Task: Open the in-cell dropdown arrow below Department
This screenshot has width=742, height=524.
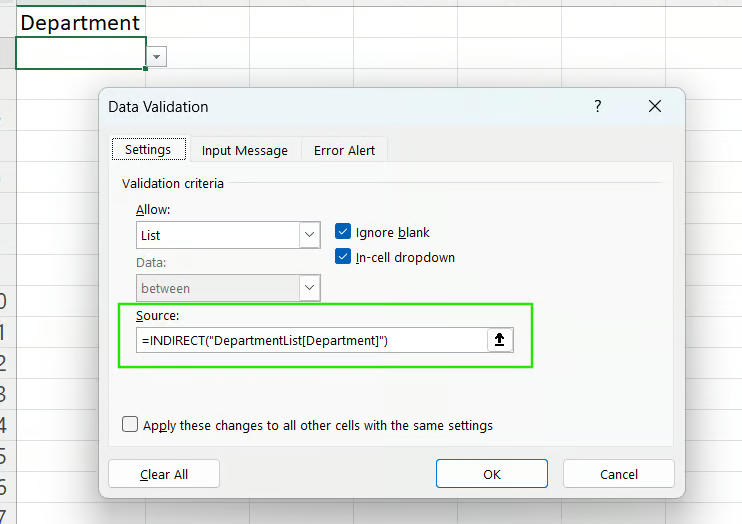Action: click(157, 57)
